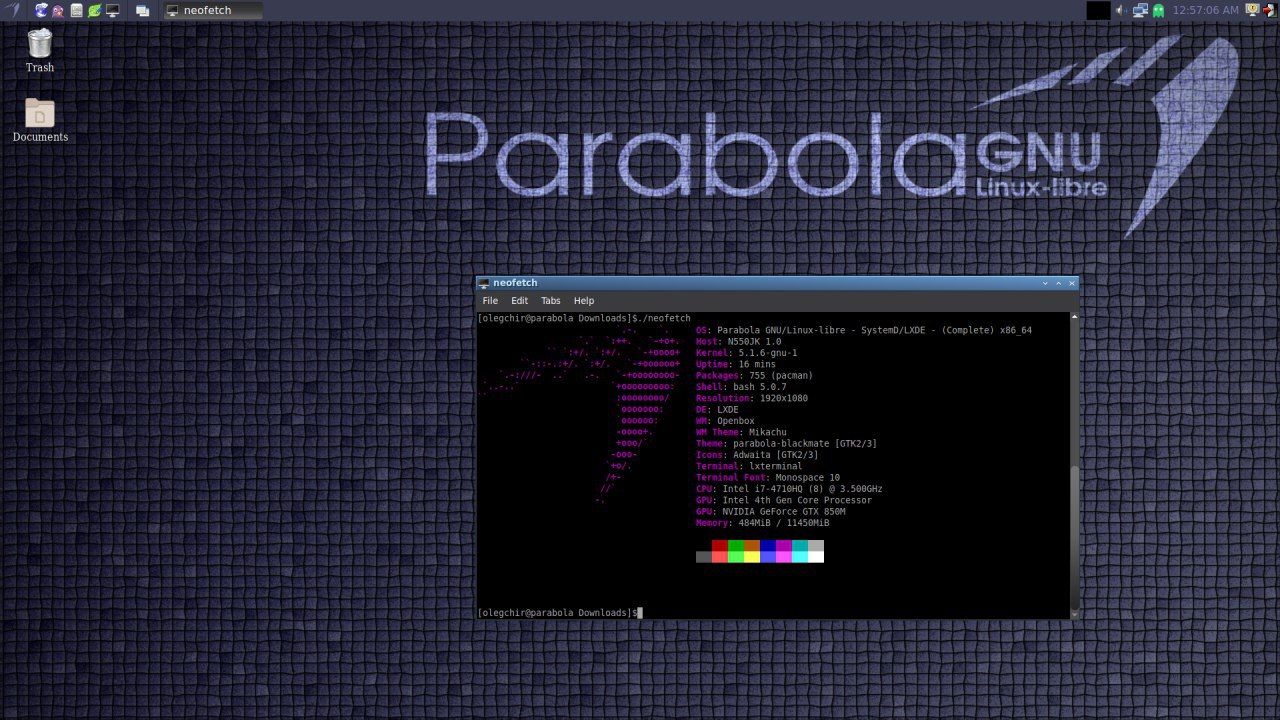
Task: Click the Kernel line 5.1.6-gnu-1
Action: pos(747,353)
